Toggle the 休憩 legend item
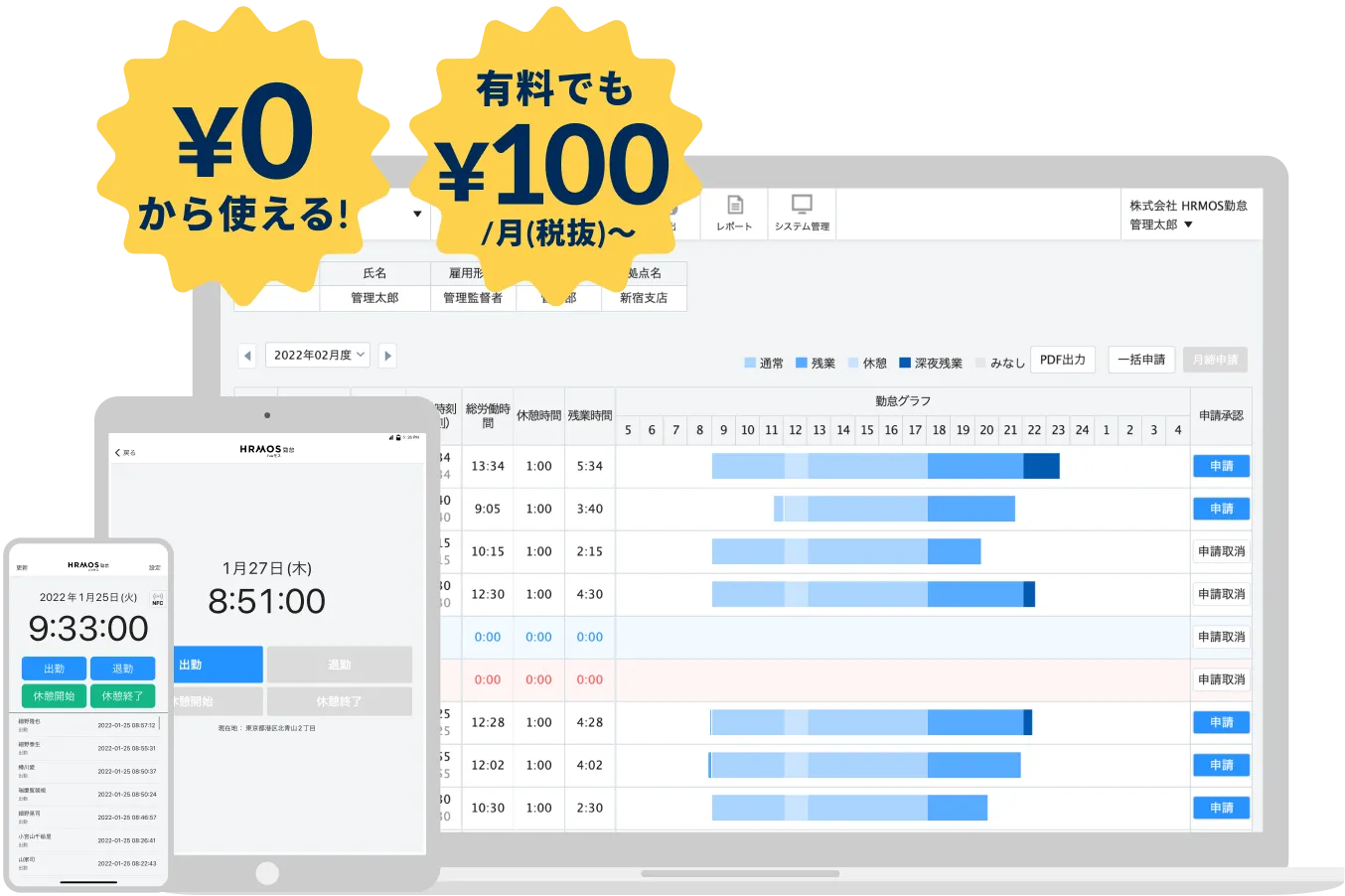1345x896 pixels. tap(869, 362)
